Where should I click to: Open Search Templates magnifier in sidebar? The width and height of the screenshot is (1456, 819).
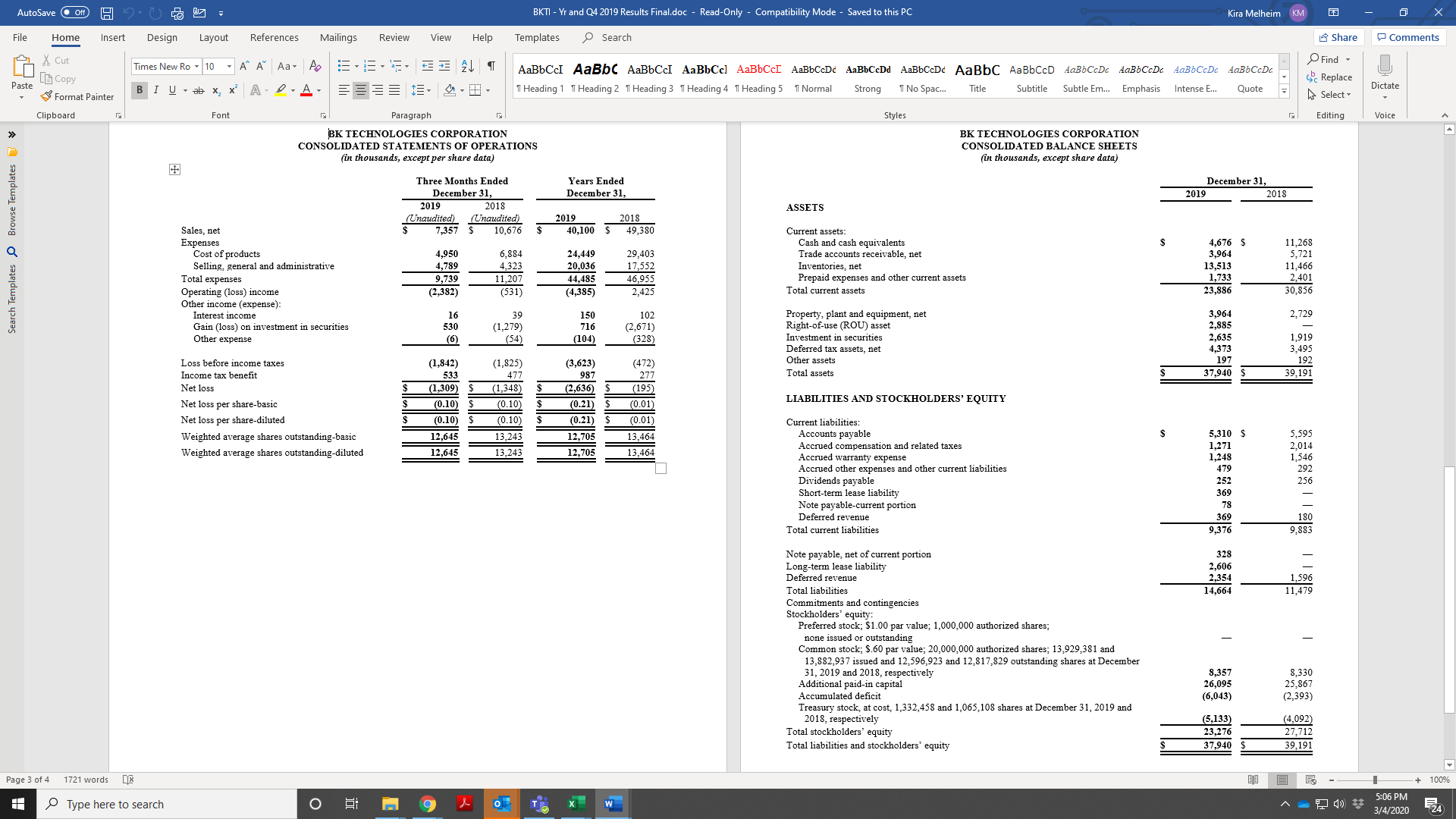[x=11, y=251]
